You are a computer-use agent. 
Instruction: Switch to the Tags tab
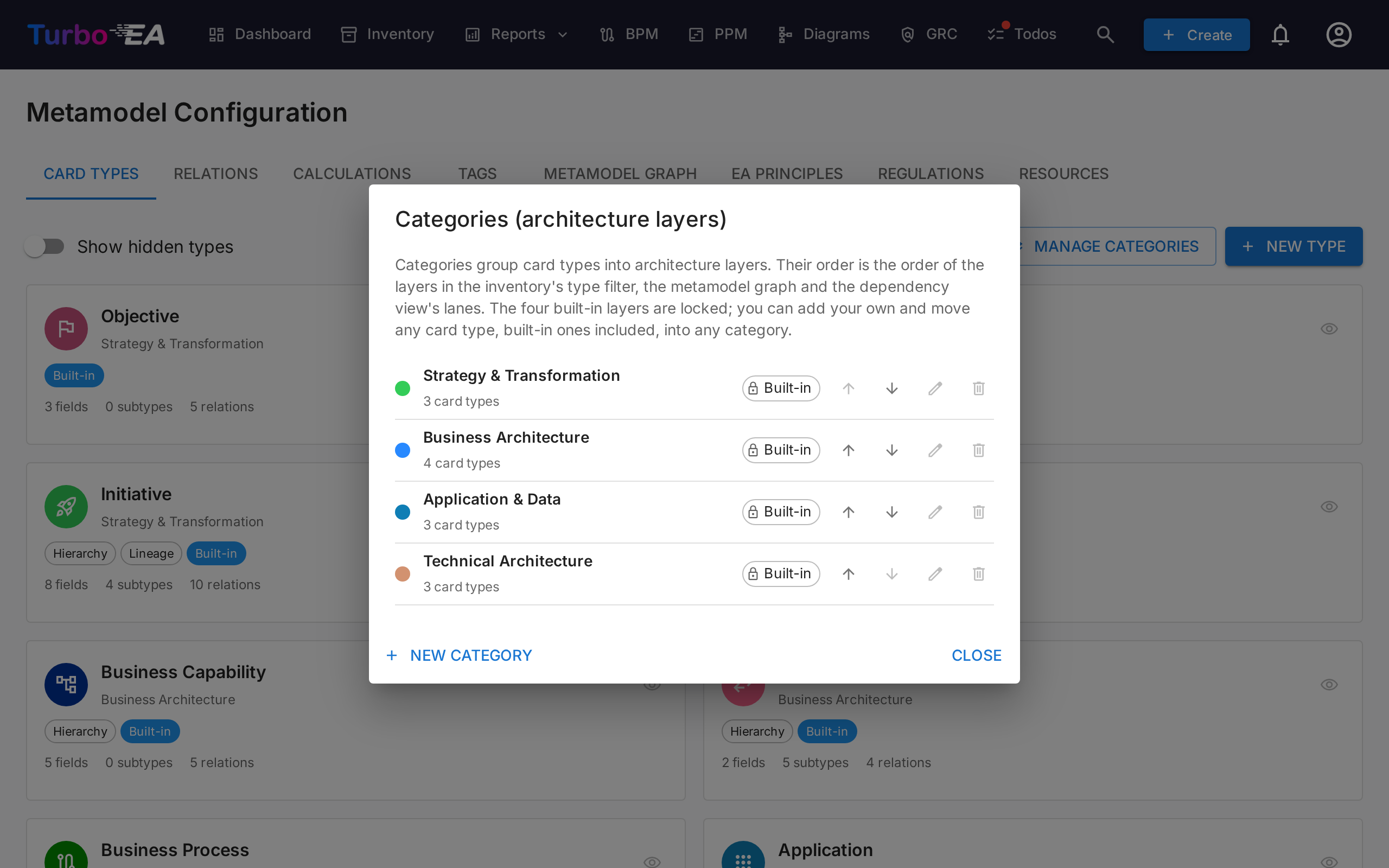[477, 174]
